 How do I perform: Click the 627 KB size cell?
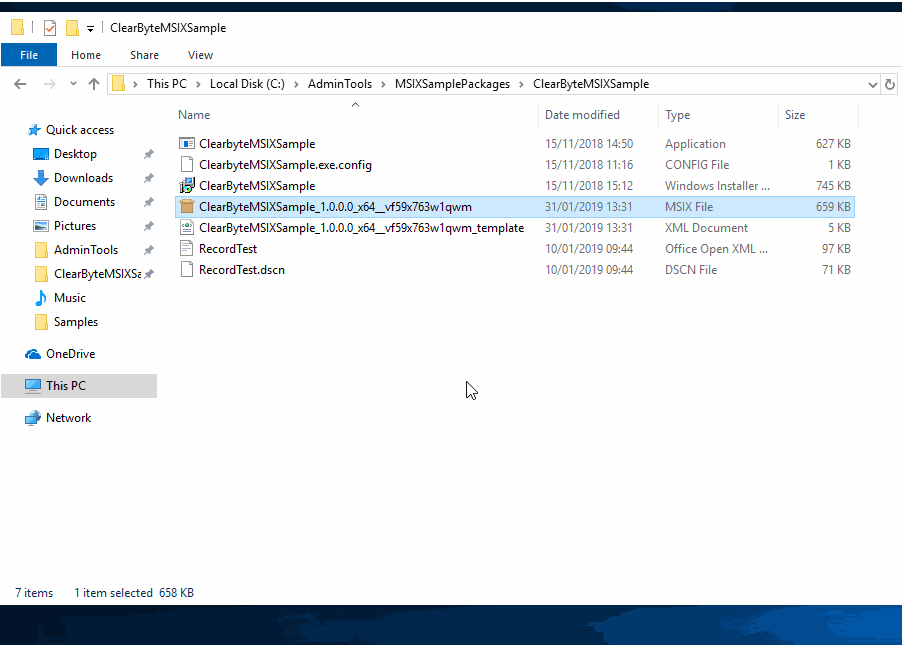(x=833, y=144)
